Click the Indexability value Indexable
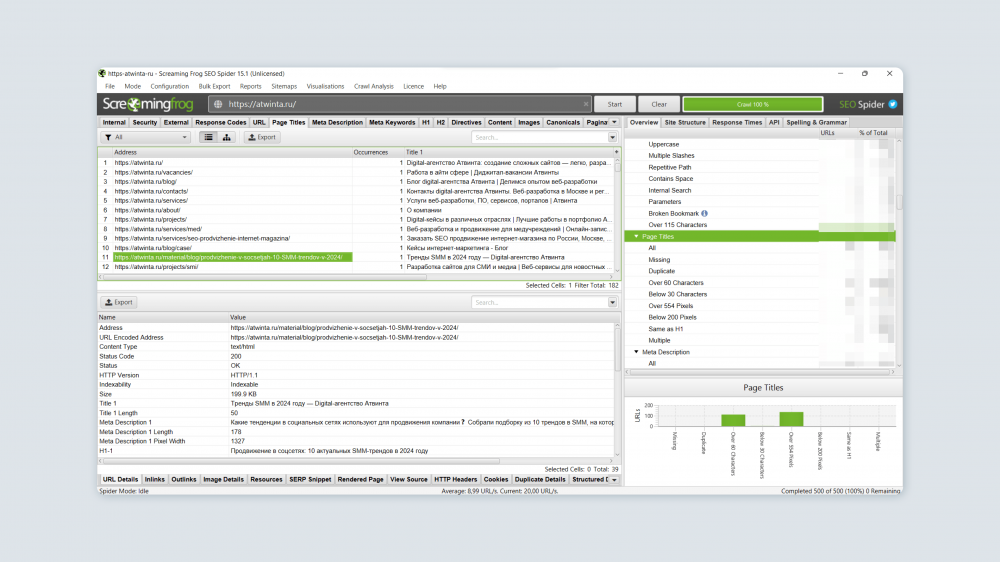Viewport: 1000px width, 562px height. (244, 385)
